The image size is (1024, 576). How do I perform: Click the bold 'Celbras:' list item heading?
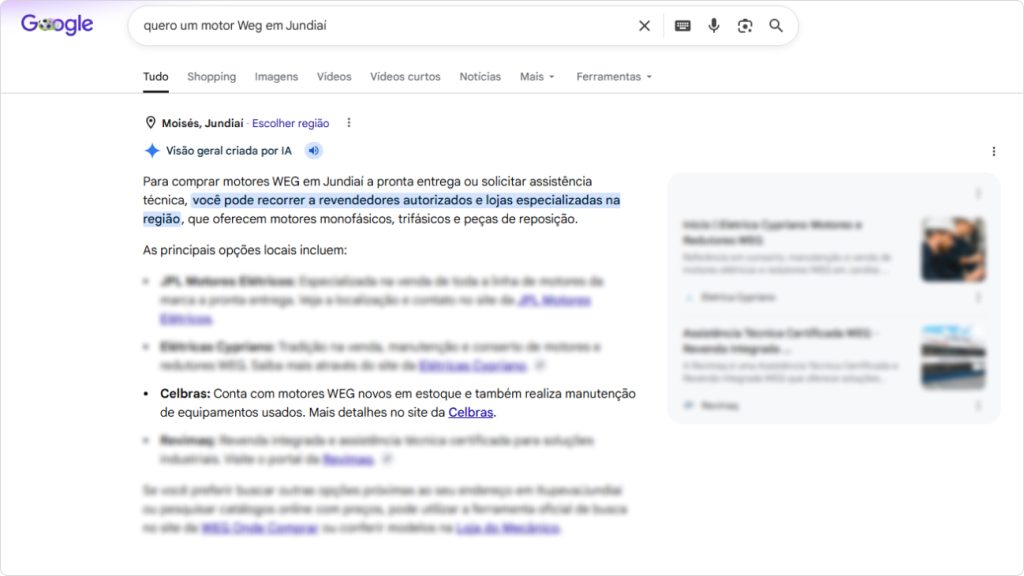pos(185,393)
